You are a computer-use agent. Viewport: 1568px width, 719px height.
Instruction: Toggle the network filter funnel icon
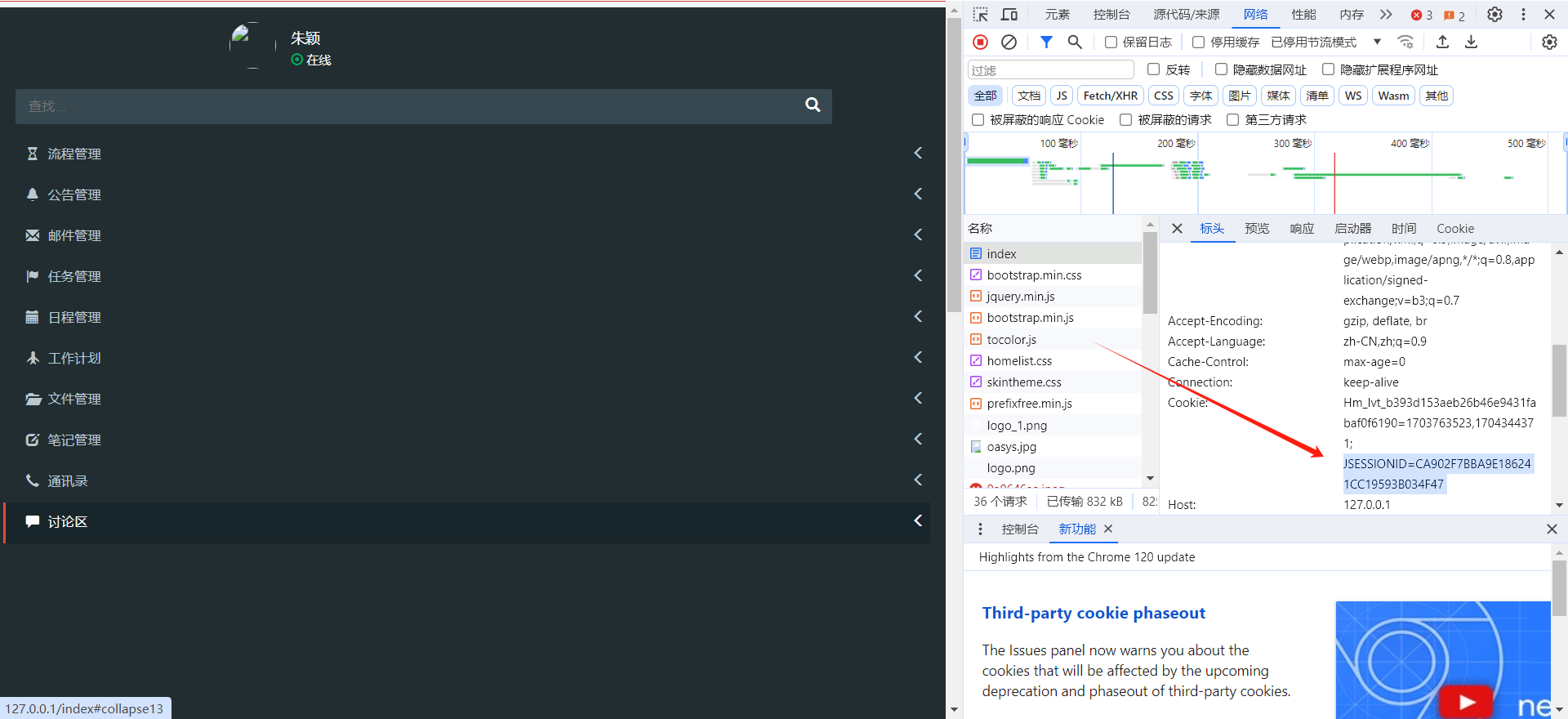point(1046,42)
